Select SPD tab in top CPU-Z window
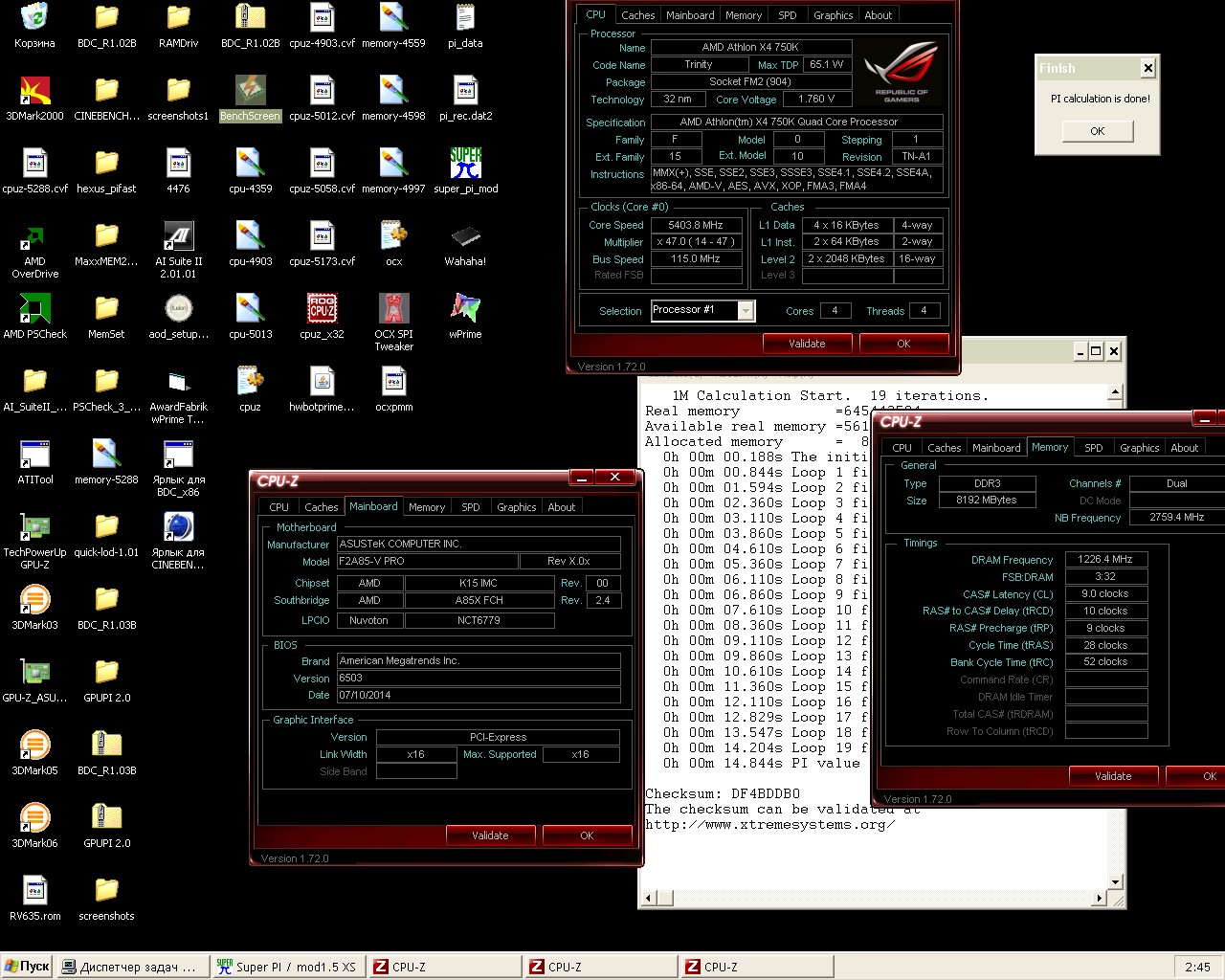Image resolution: width=1225 pixels, height=980 pixels. (787, 15)
